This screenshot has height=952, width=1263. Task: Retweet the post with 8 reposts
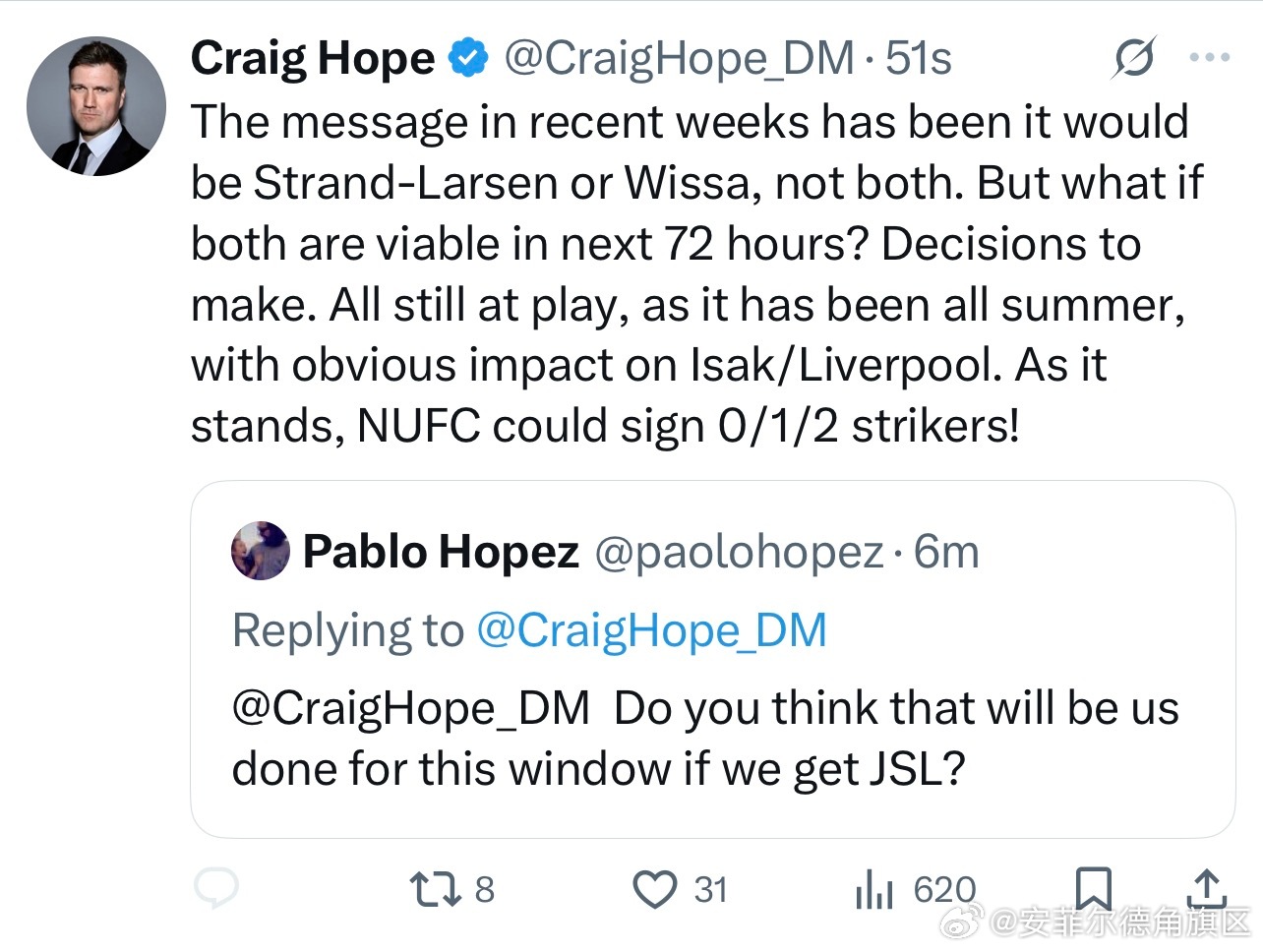click(x=451, y=889)
